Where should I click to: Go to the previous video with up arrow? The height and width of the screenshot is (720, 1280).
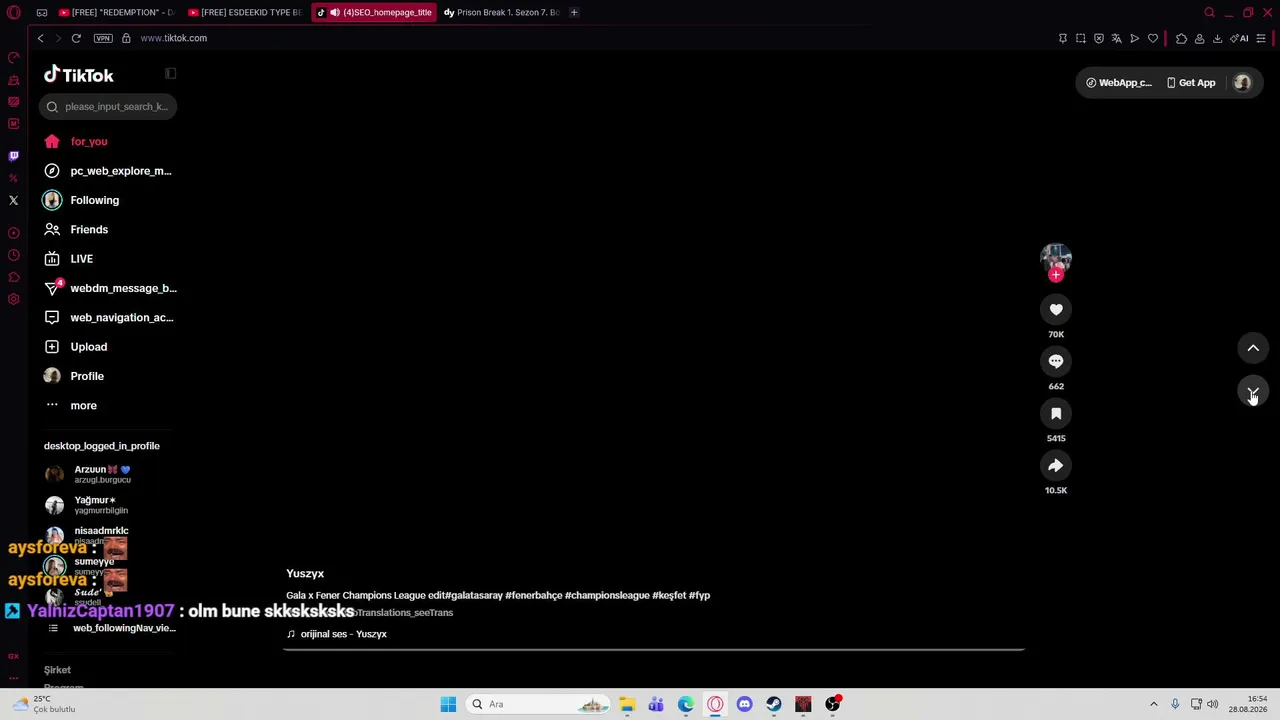1253,348
